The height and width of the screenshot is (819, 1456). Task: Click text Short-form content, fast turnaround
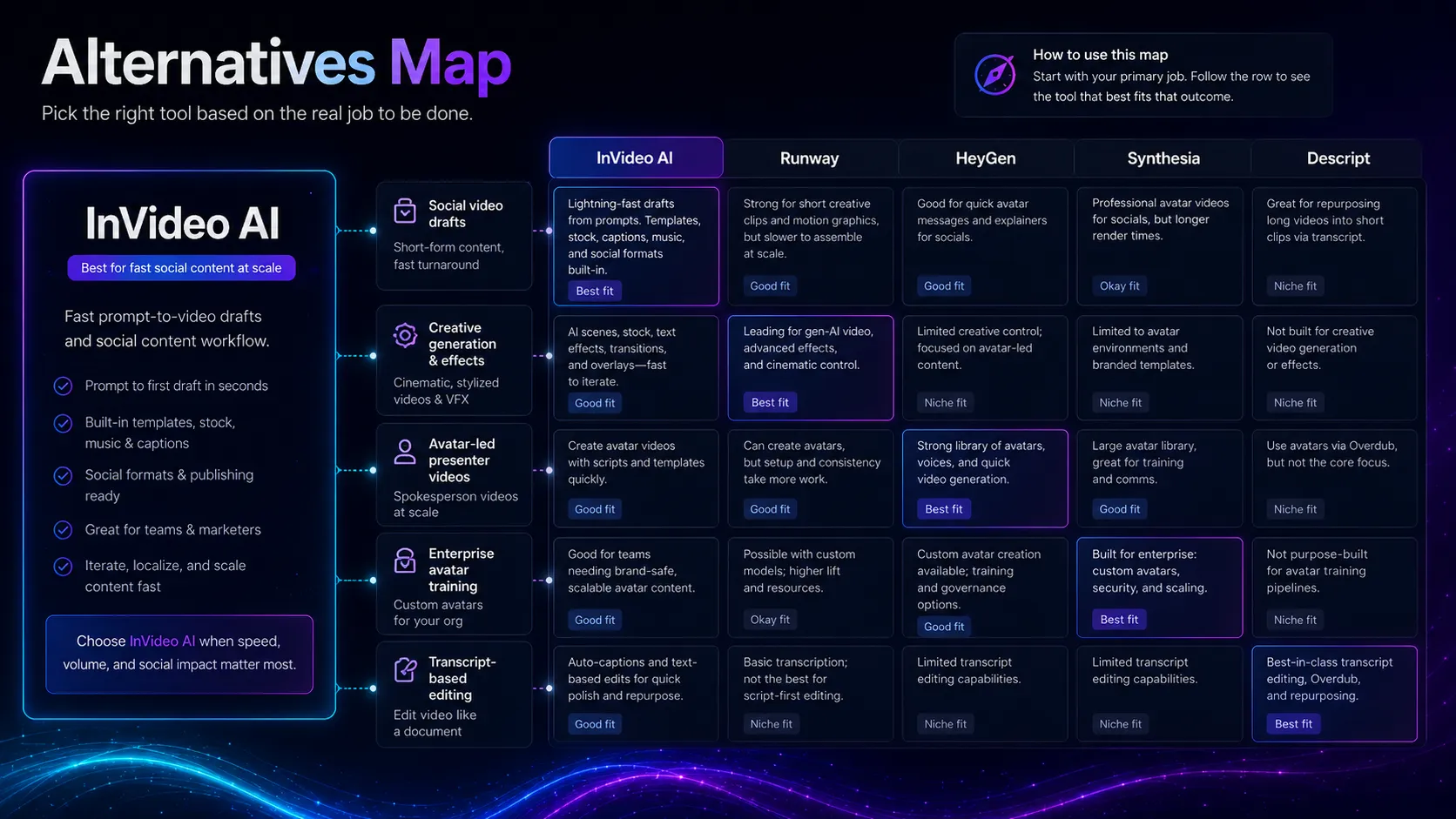(x=448, y=256)
